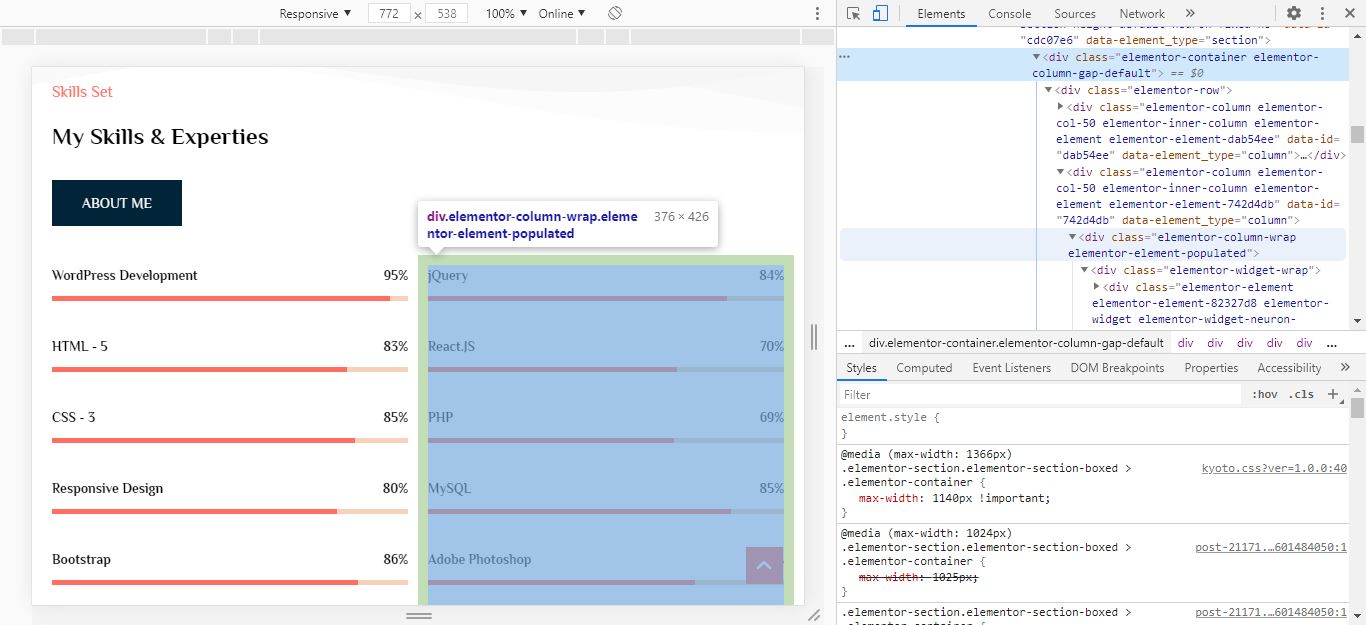Open the Properties sidebar tab
The width and height of the screenshot is (1366, 625).
tap(1211, 367)
